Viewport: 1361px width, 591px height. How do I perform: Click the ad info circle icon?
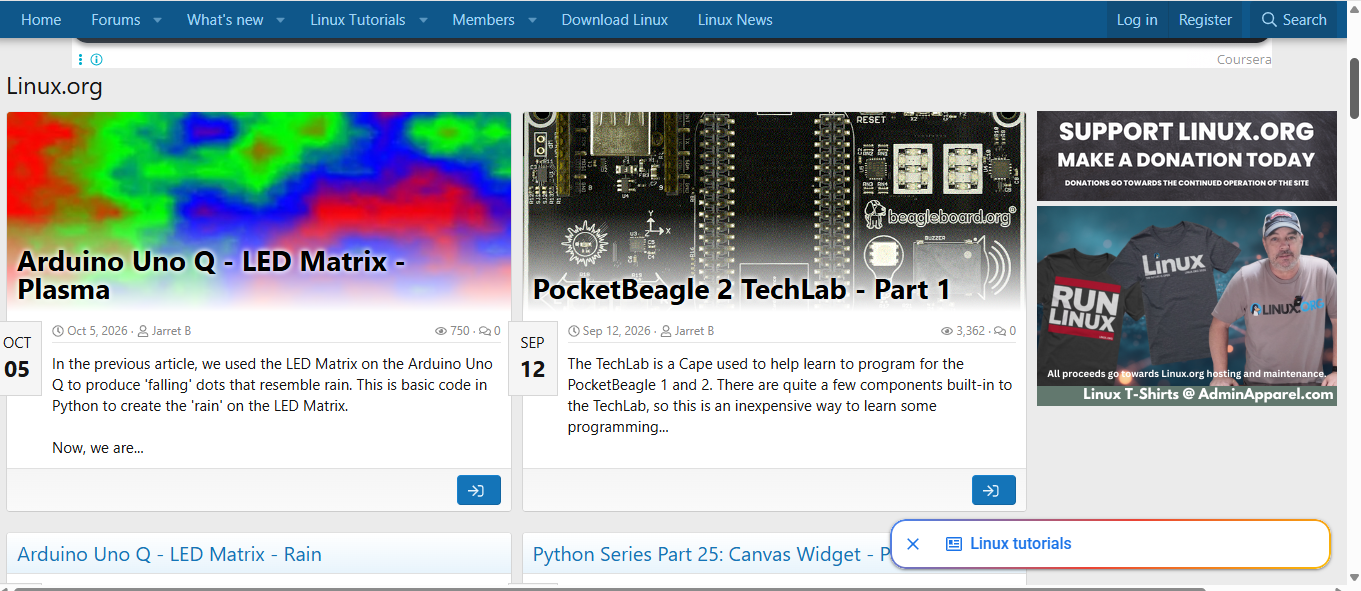click(x=97, y=60)
